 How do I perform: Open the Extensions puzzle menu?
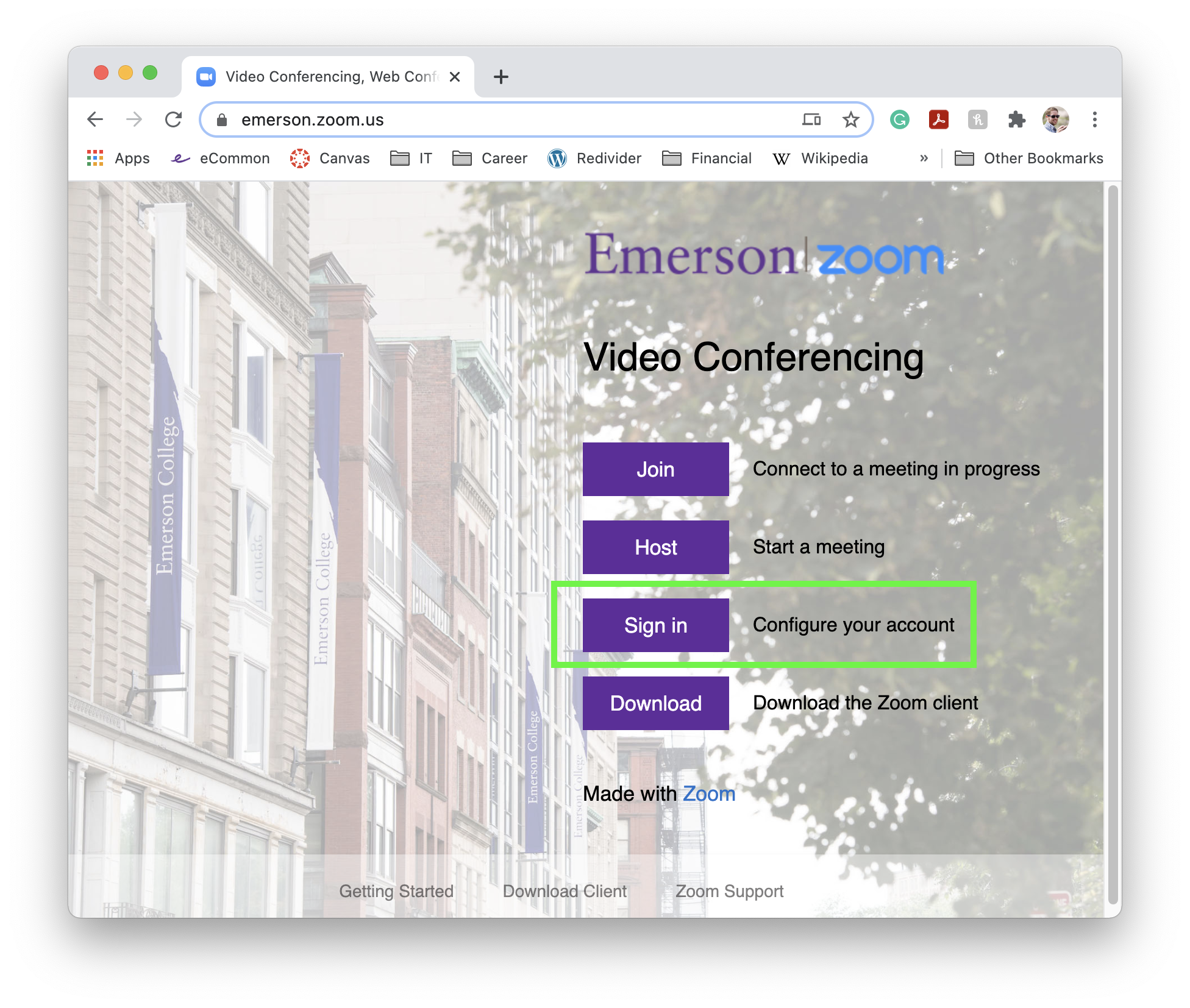click(x=1016, y=119)
